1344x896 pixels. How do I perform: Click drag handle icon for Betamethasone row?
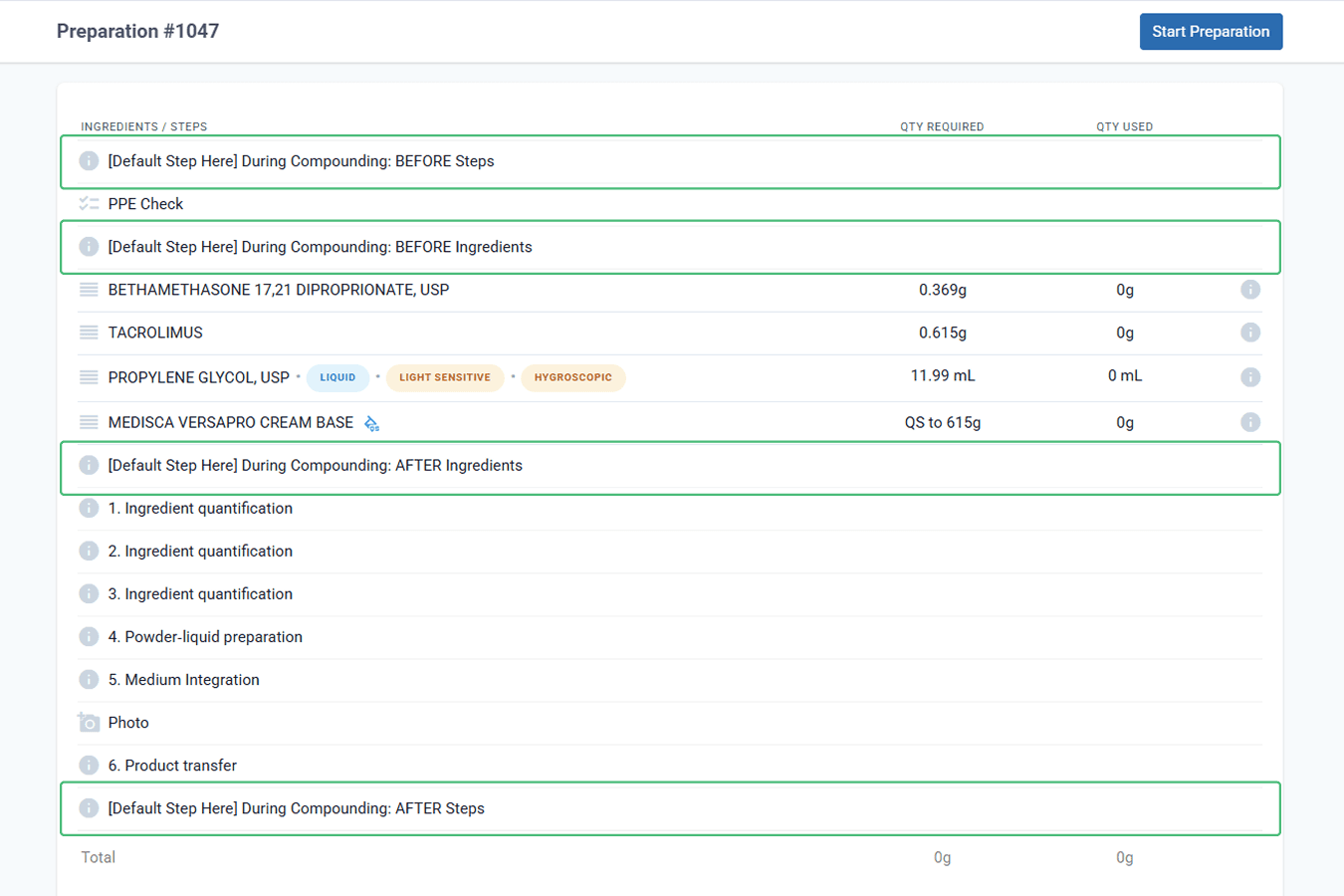[89, 290]
